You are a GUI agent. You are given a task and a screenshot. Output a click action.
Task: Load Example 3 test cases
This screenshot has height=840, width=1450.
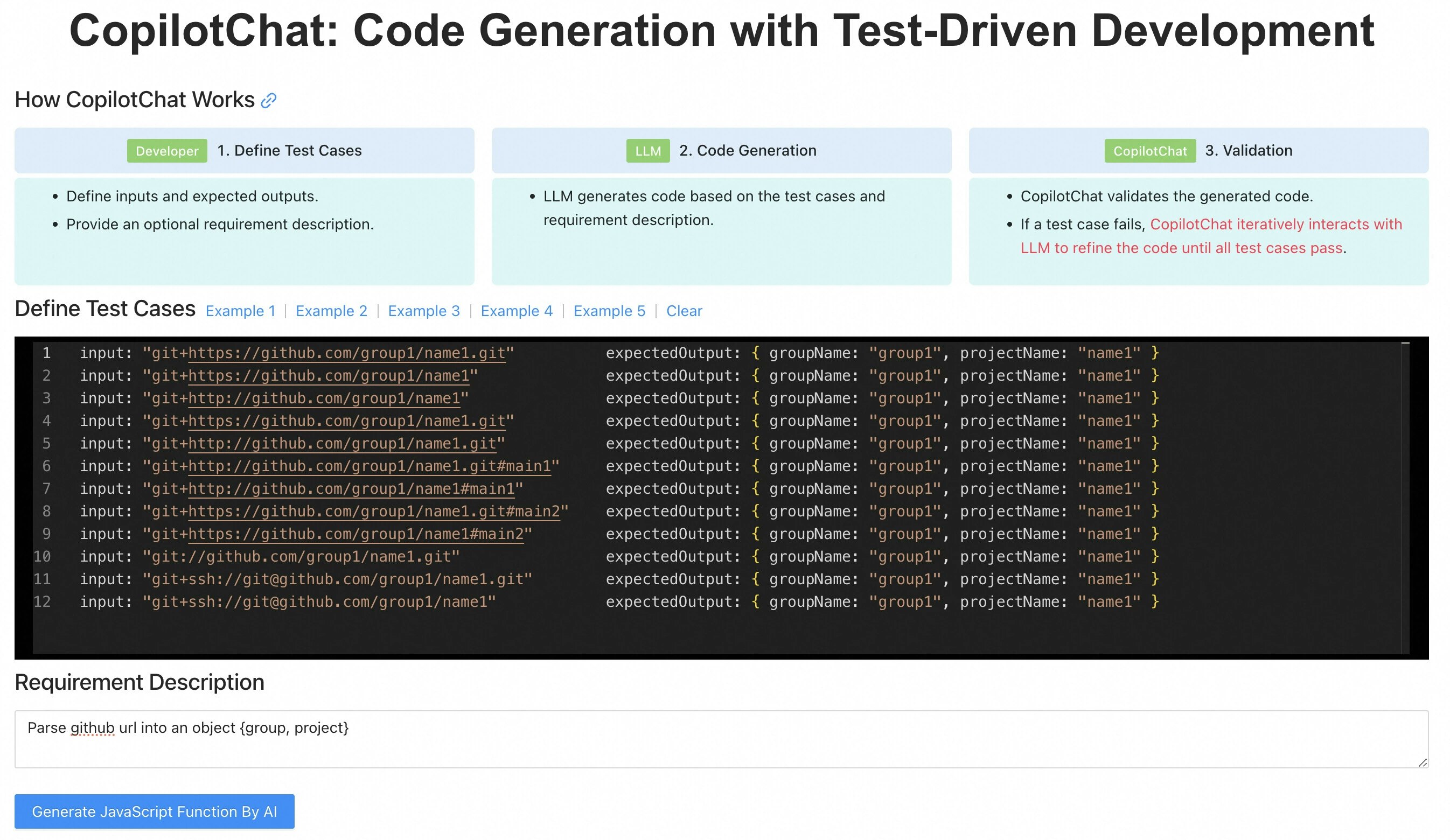coord(424,311)
